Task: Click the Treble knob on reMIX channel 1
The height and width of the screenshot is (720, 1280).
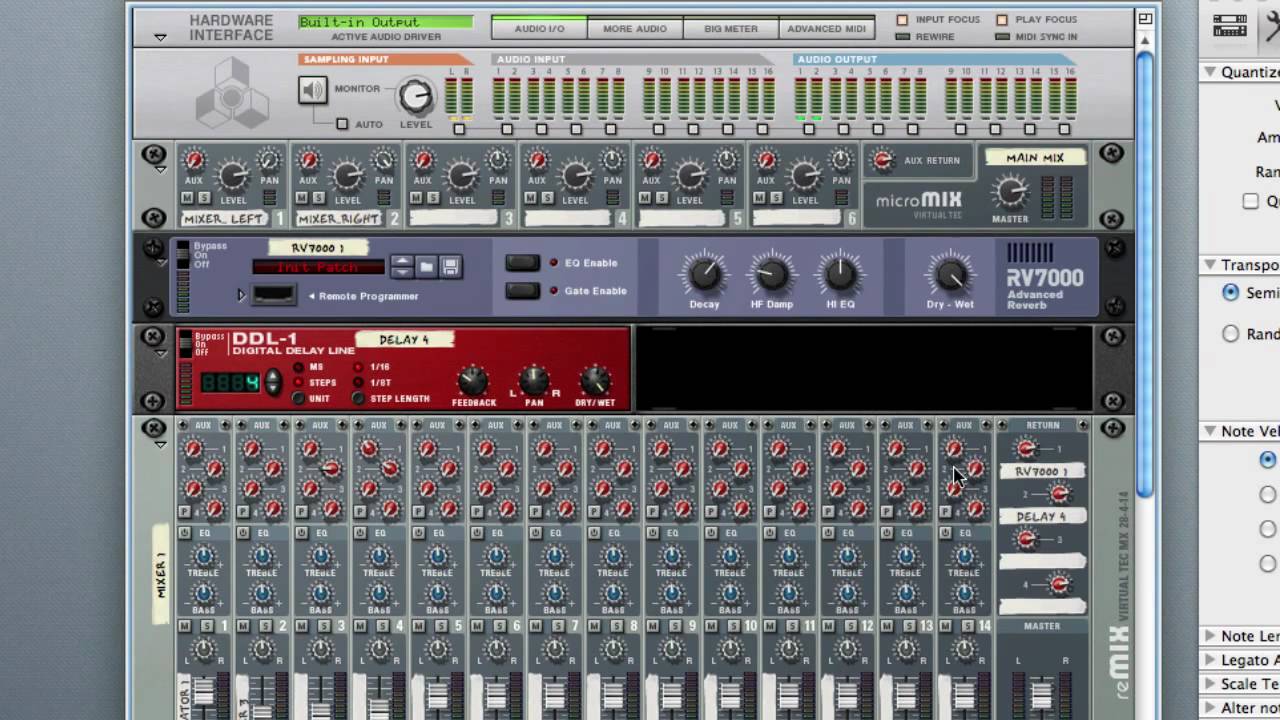Action: click(x=203, y=556)
